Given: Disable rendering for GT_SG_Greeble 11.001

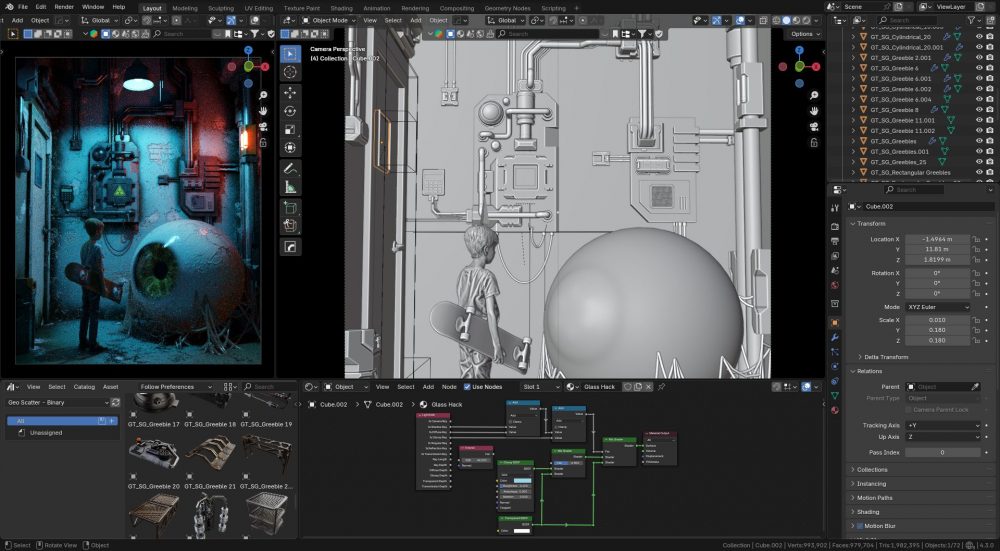Looking at the screenshot, I should pos(990,120).
